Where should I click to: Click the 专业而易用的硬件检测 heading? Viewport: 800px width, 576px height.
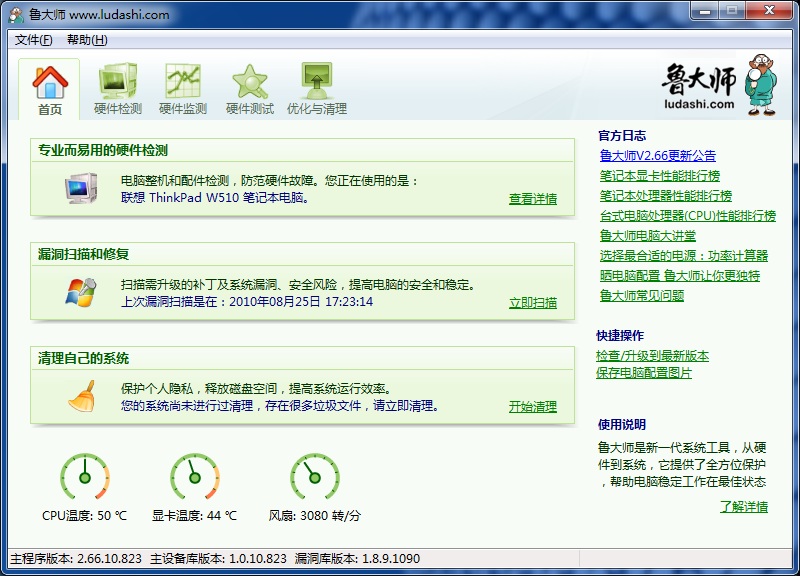(103, 151)
